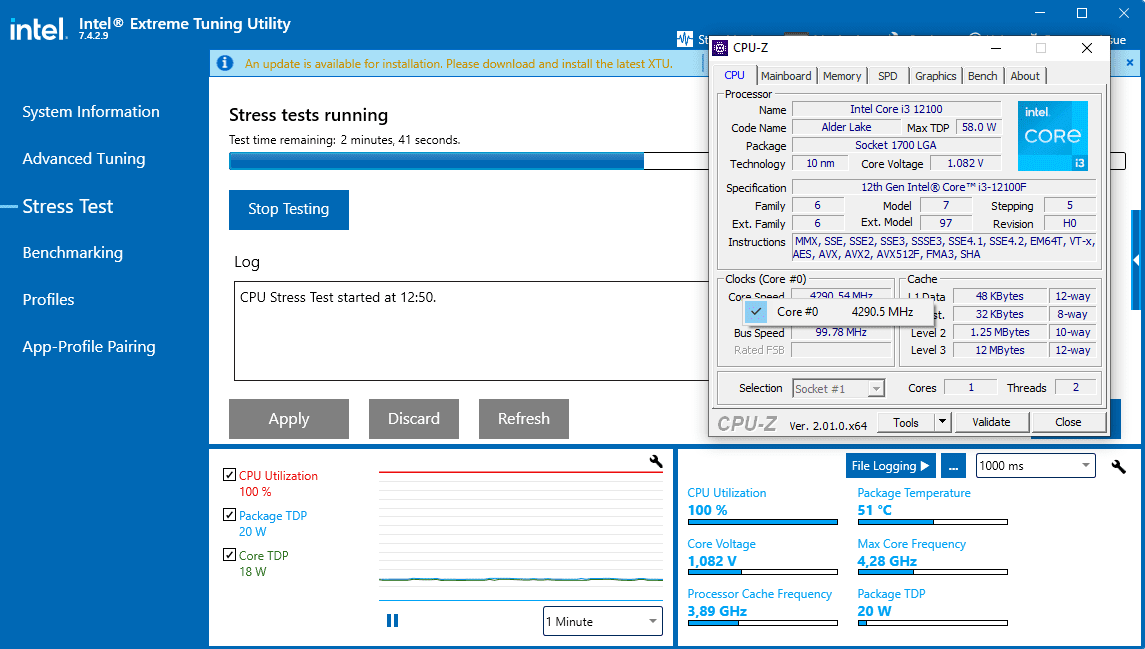
Task: Click the blue info icon in update banner
Action: click(225, 64)
